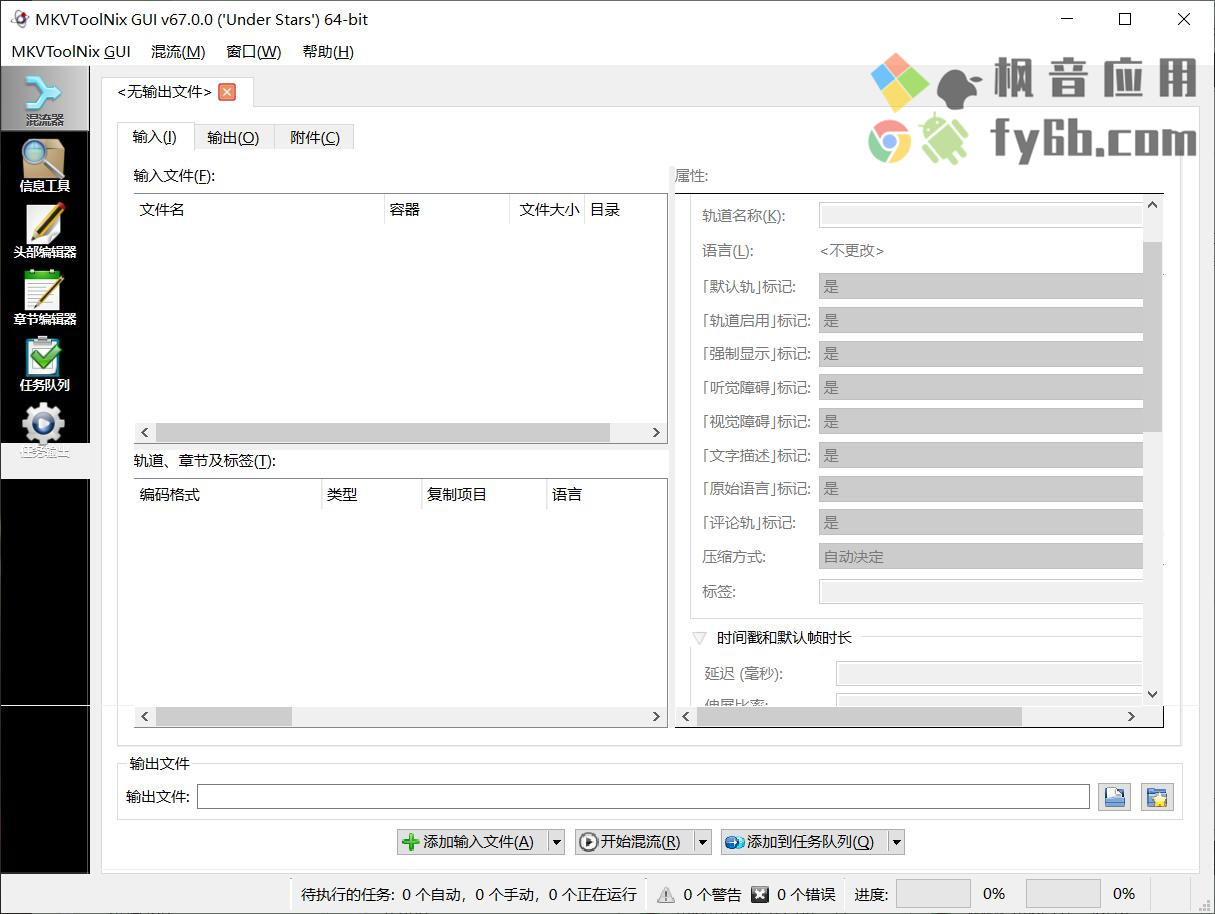
Task: Click the 文件名 column header
Action: point(259,210)
